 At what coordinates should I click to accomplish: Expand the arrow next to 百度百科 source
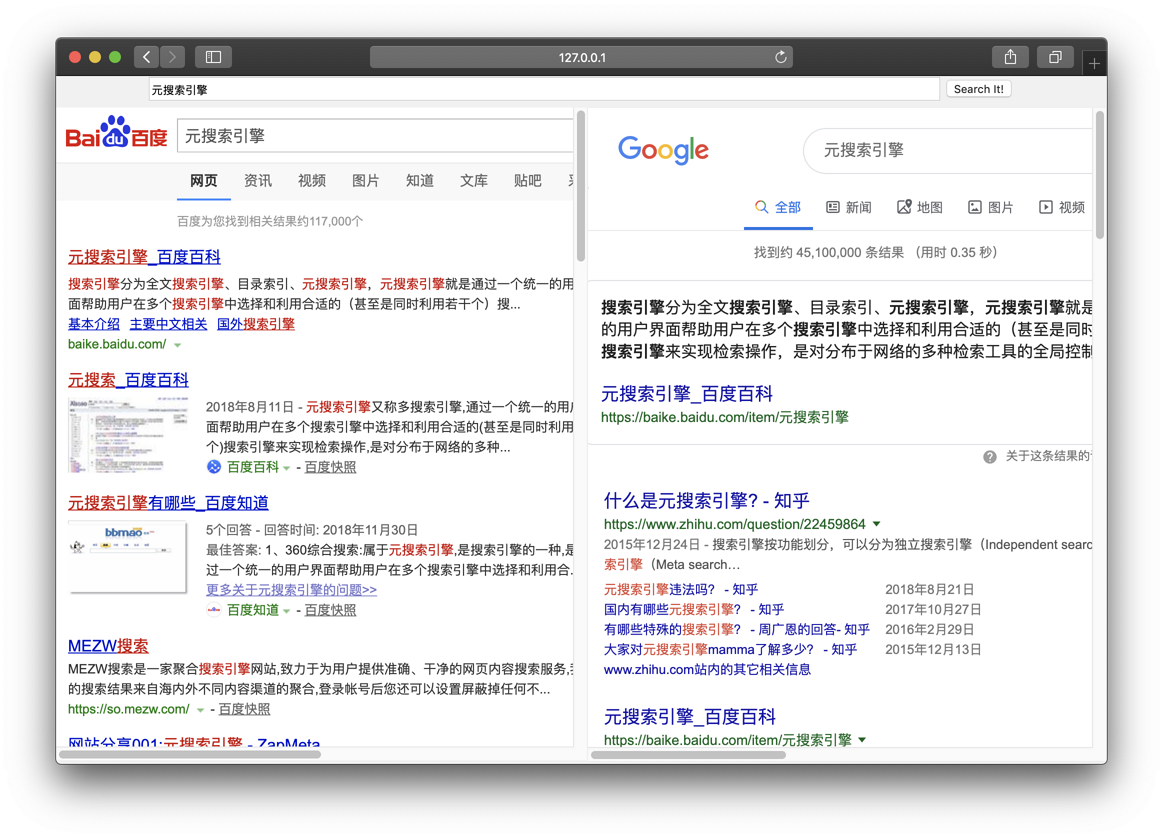click(286, 468)
